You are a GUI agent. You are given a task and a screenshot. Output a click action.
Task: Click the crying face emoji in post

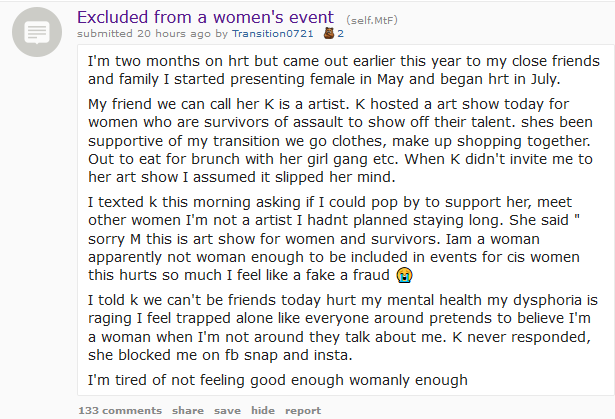click(x=404, y=275)
